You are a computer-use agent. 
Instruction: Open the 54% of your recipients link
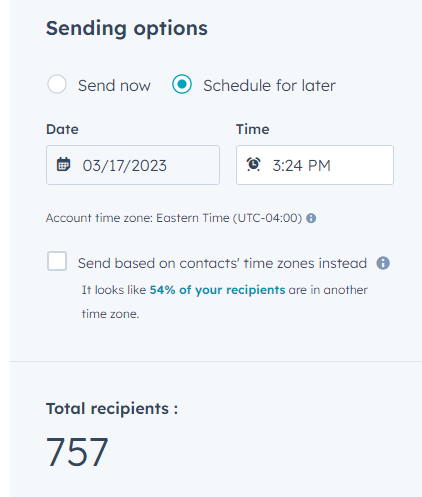coord(217,290)
